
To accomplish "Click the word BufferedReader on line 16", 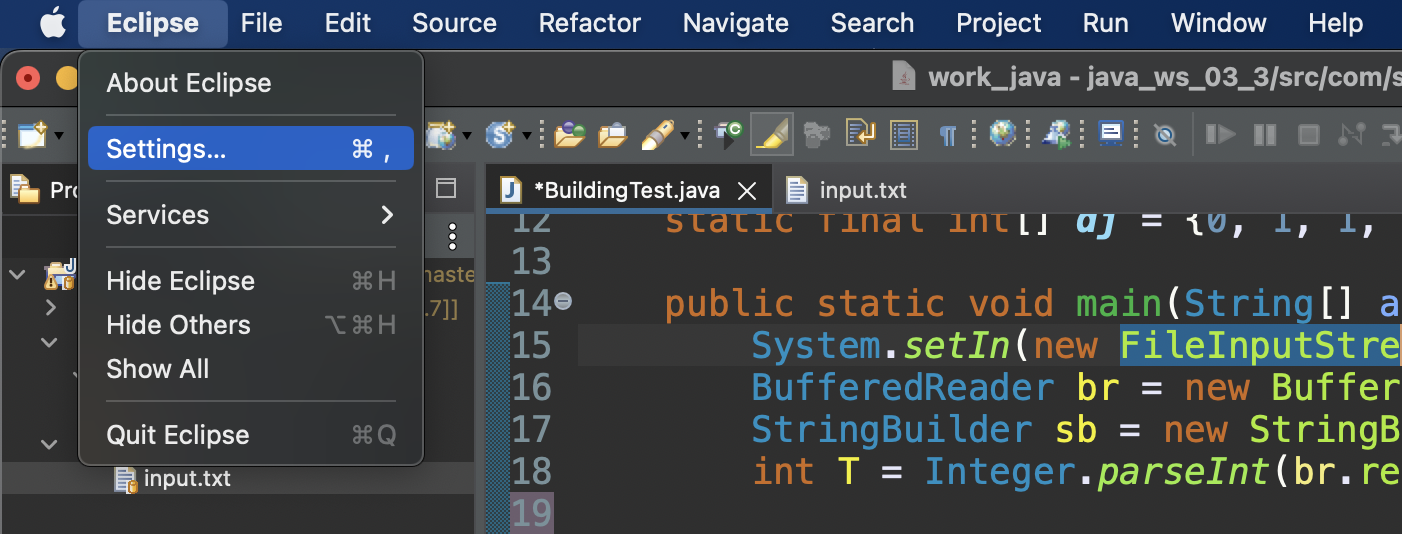I will (903, 387).
